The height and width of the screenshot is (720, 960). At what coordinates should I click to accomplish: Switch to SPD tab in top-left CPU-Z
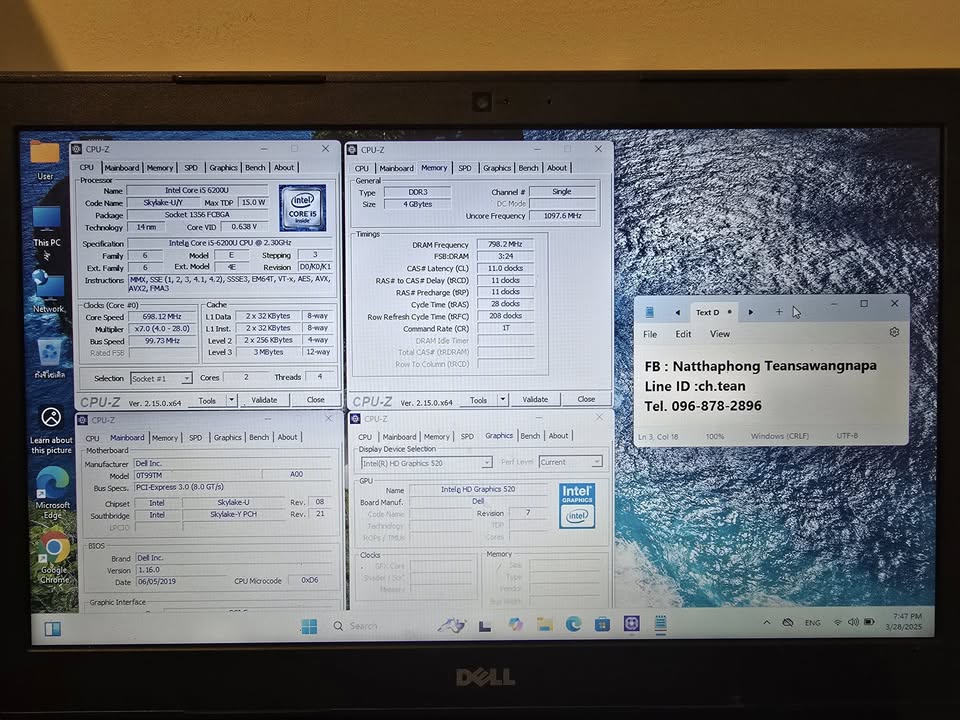point(191,168)
